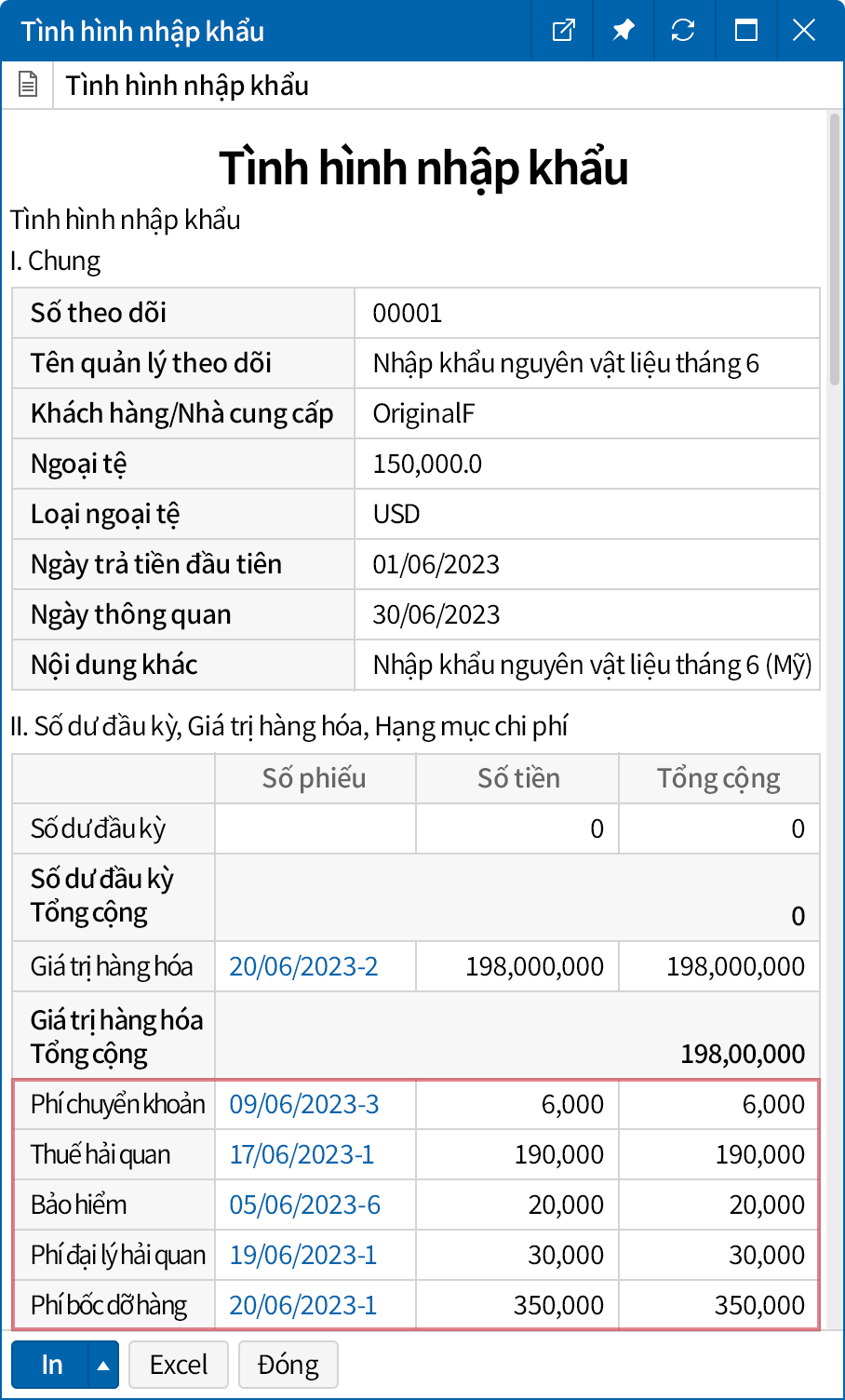The image size is (845, 1400).
Task: Select the Tình hình nhập khẩu tab
Action: (187, 86)
